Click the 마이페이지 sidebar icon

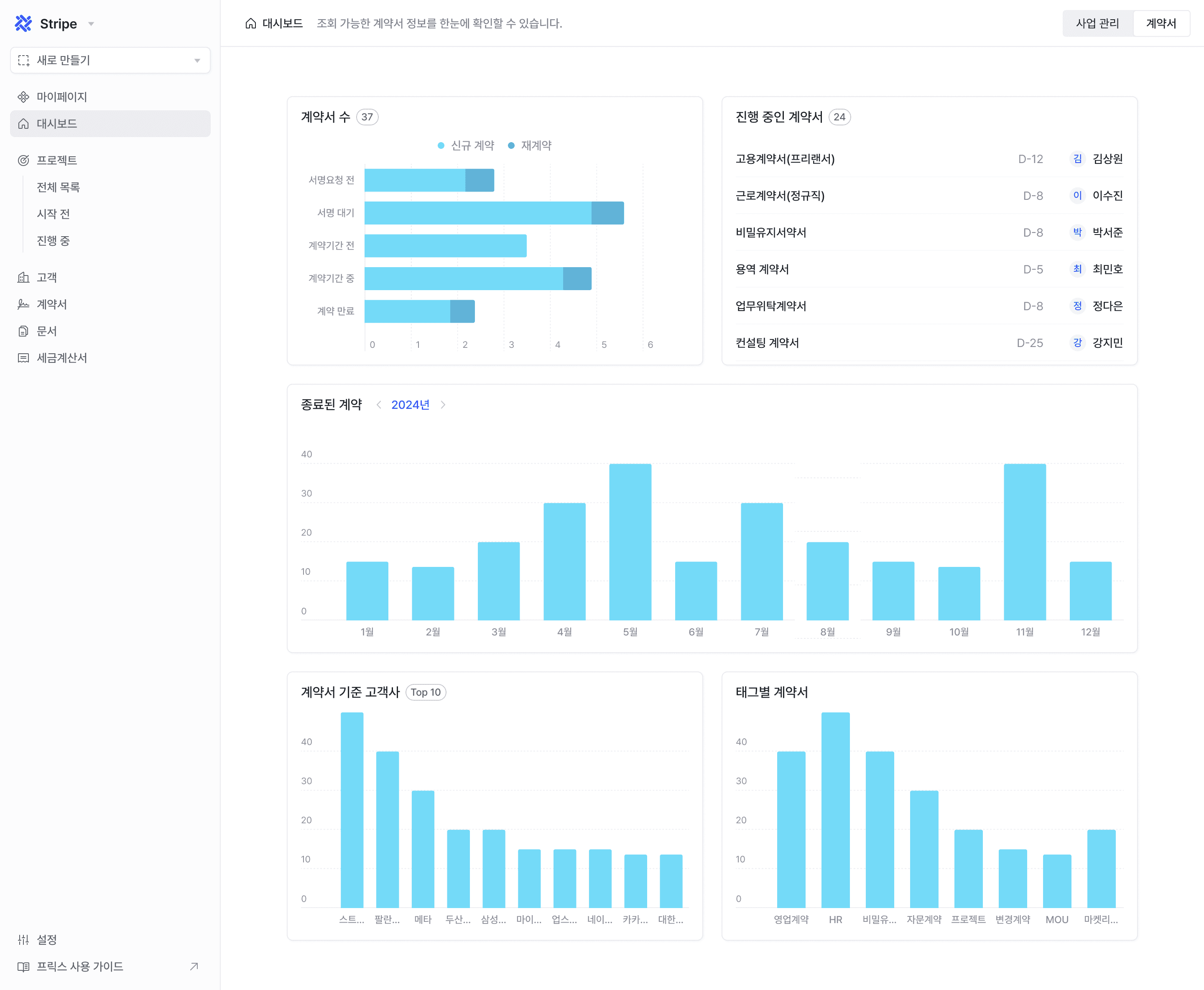point(23,97)
